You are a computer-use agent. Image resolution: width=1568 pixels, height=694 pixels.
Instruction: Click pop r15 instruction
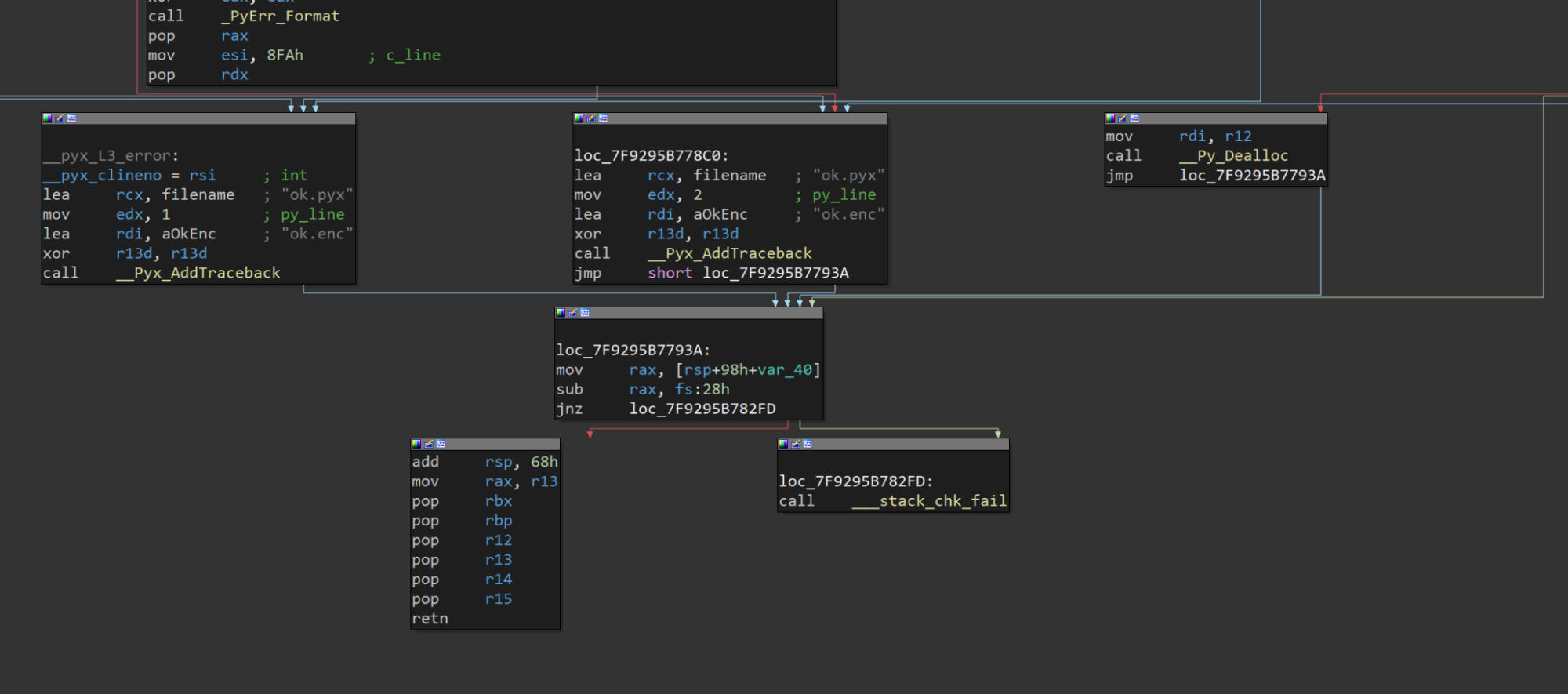point(462,599)
